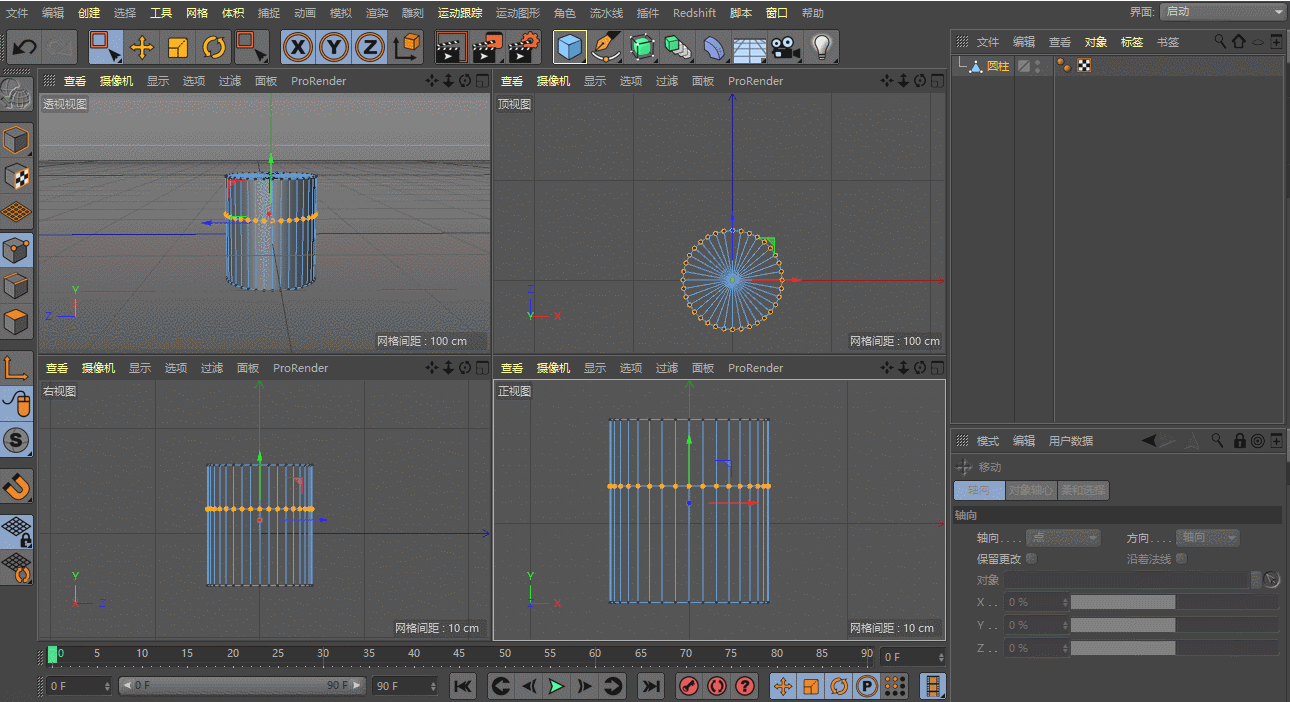
Task: Toggle Z-axis lock
Action: 370,47
